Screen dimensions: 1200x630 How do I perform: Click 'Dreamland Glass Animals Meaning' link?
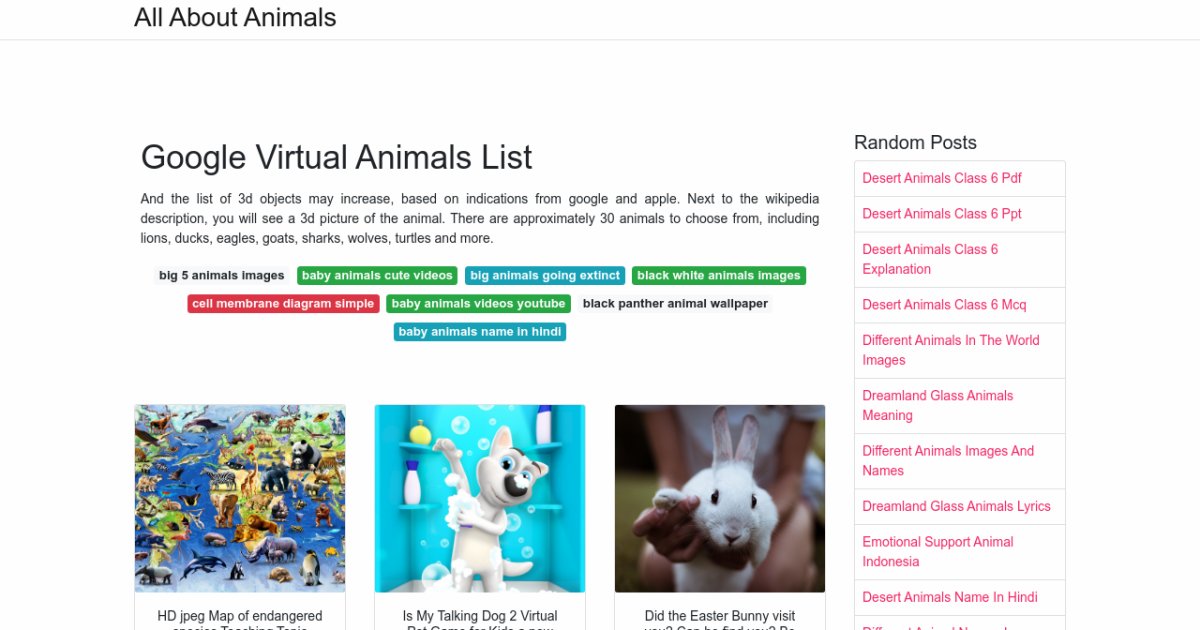(x=938, y=405)
